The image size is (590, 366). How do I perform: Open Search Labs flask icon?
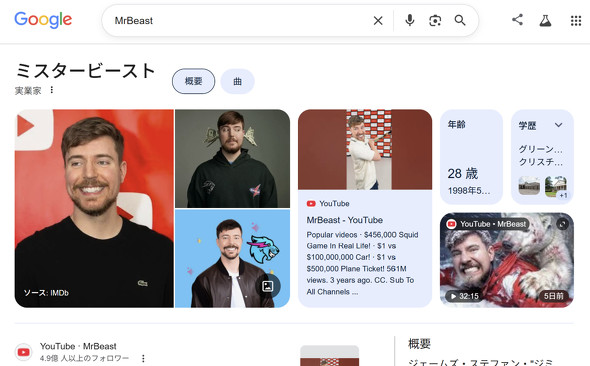[545, 20]
